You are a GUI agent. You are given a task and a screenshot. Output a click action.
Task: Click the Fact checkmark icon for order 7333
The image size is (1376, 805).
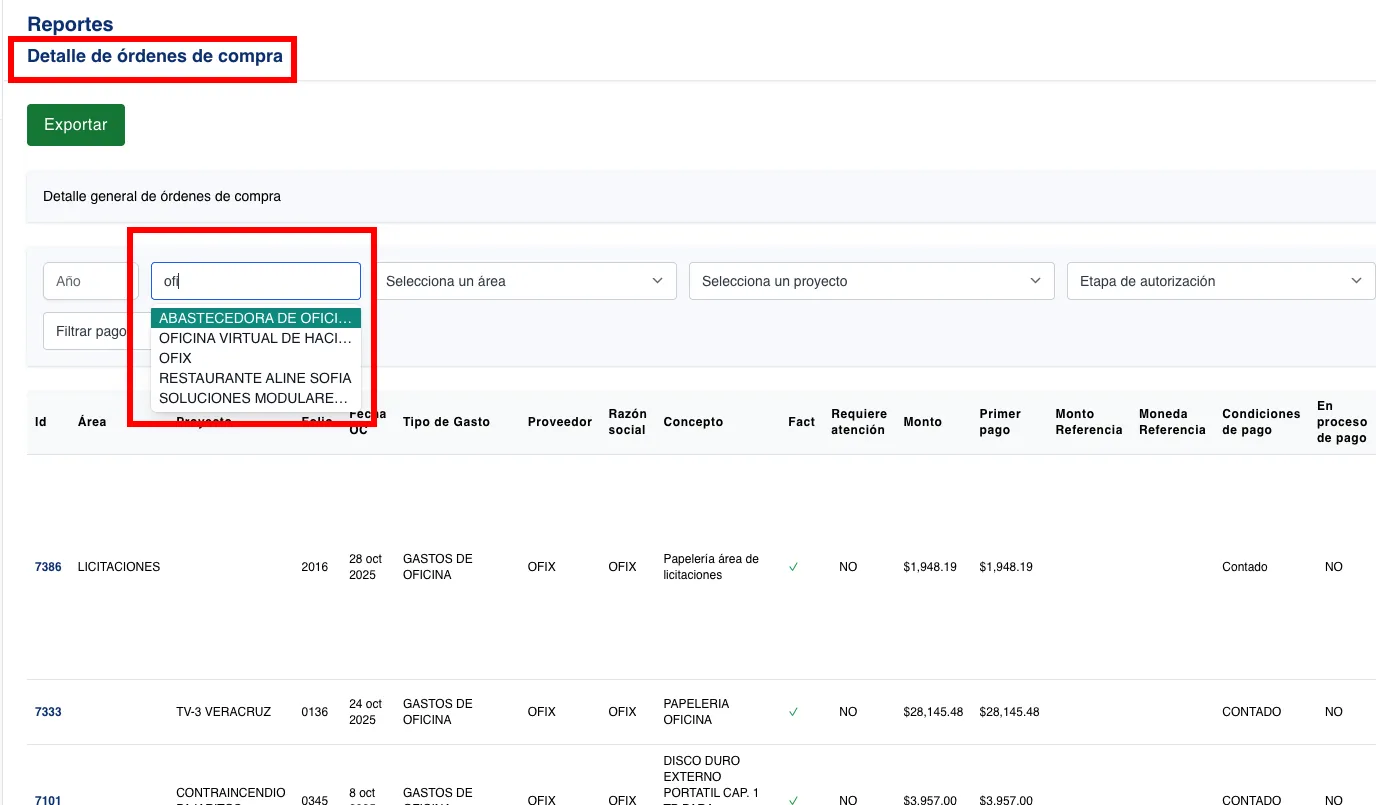pos(793,712)
